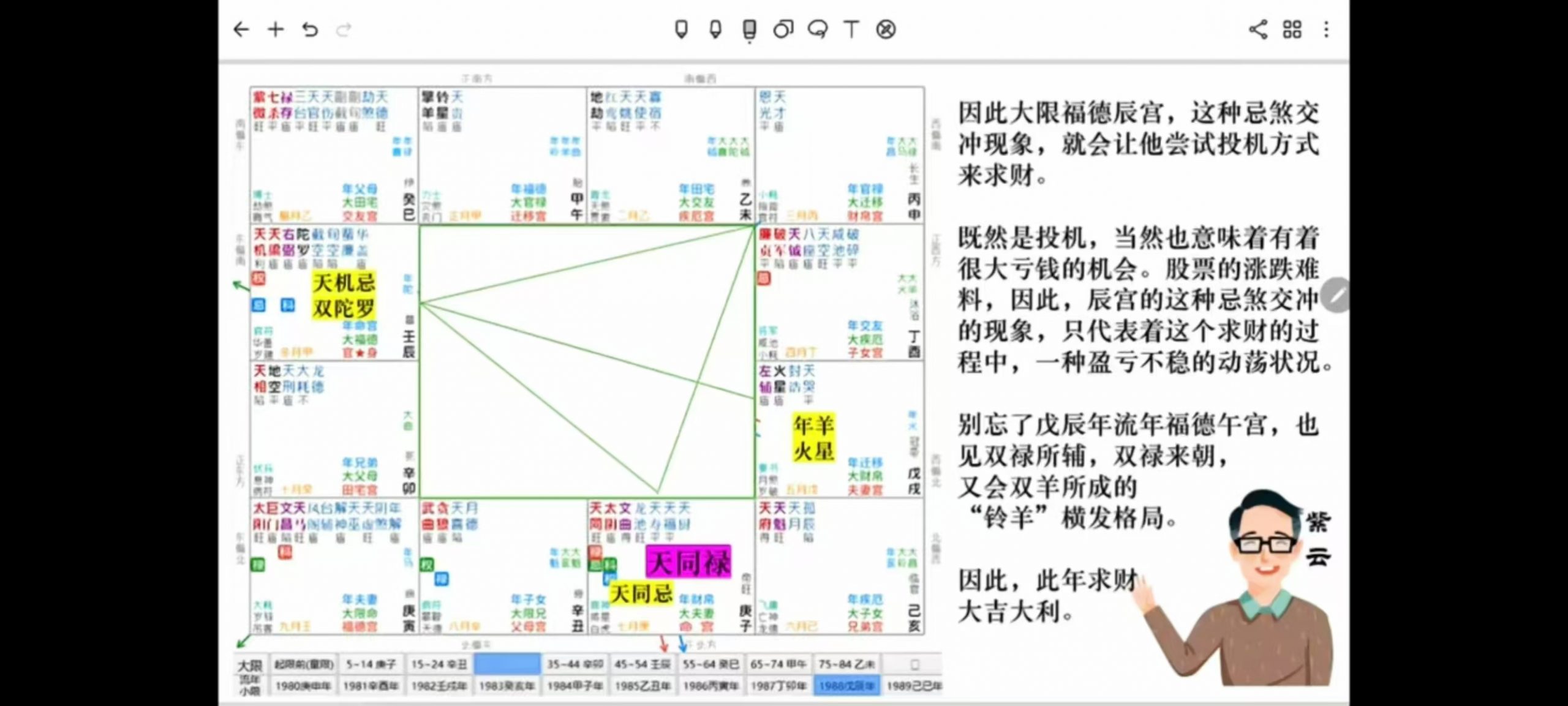This screenshot has width=1568, height=706.
Task: Share the note via share icon
Action: pyautogui.click(x=1258, y=29)
